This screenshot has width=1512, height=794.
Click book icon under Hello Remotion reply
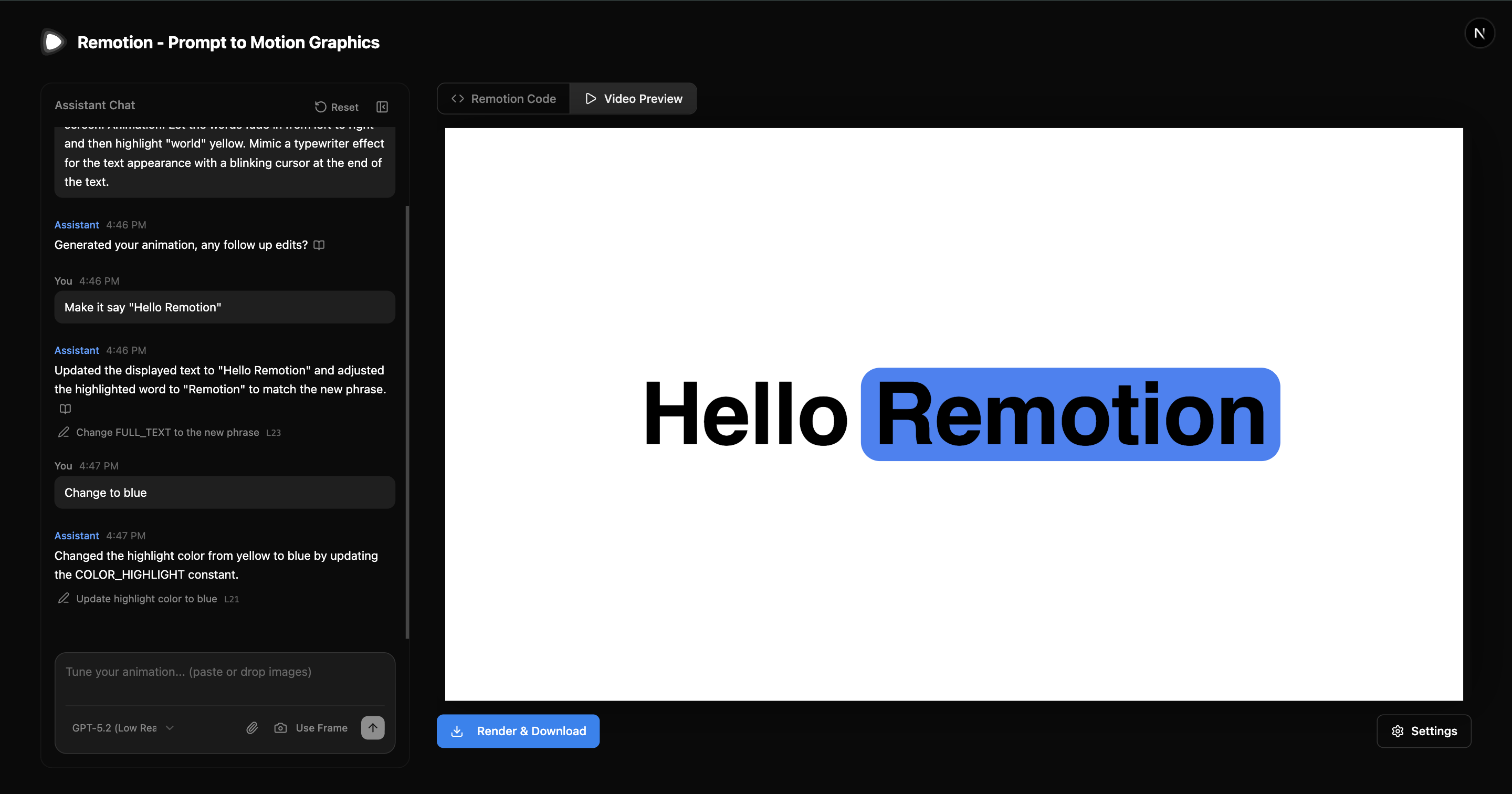[x=65, y=409]
